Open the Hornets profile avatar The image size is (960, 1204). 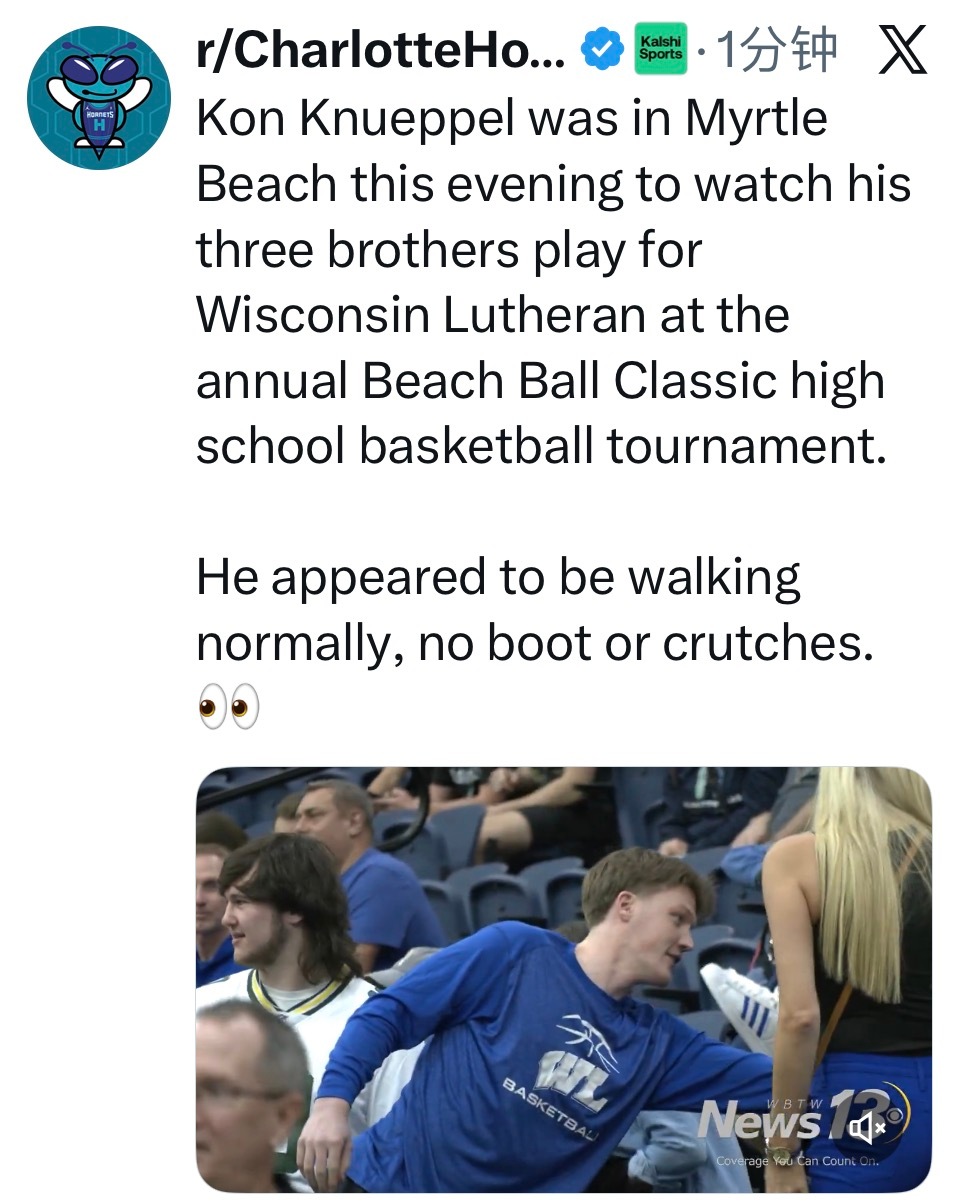97,98
